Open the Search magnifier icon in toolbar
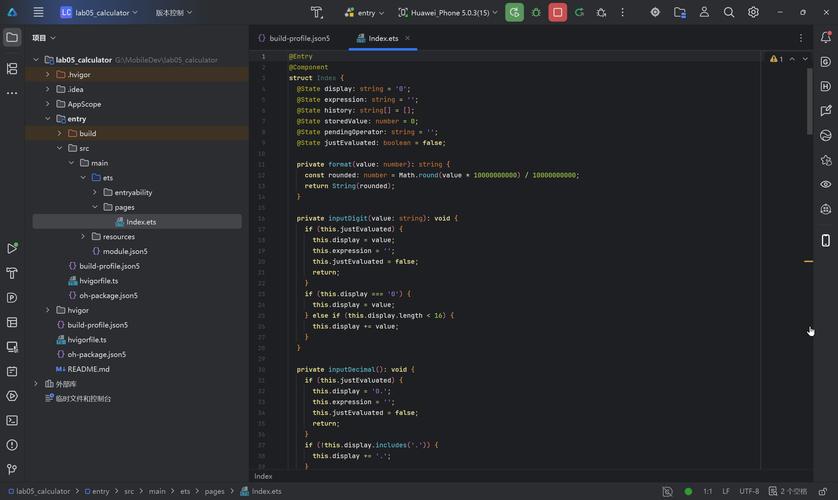The height and width of the screenshot is (500, 838). click(x=728, y=12)
